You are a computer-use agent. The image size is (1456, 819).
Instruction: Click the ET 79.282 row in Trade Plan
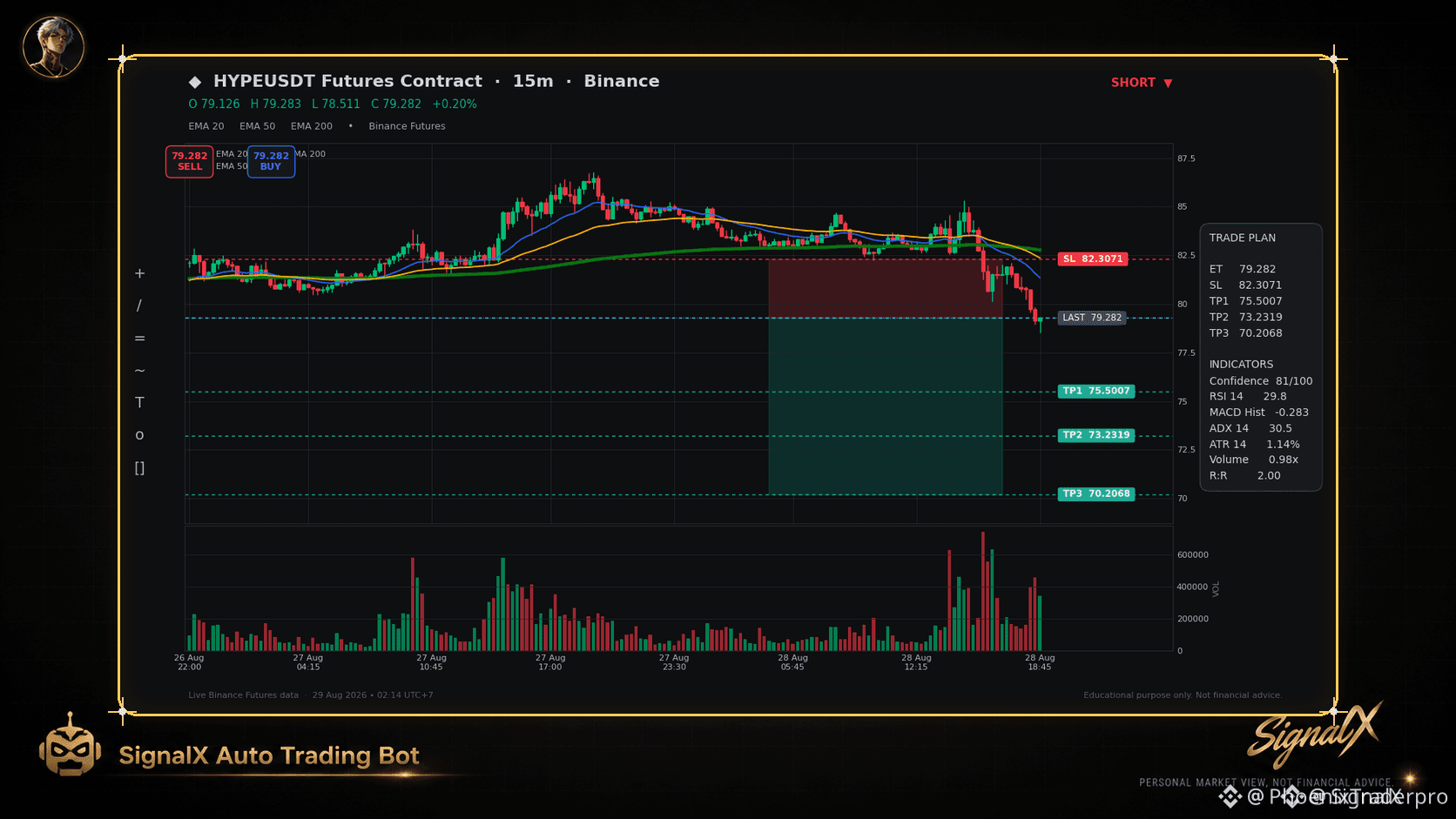coord(1243,269)
